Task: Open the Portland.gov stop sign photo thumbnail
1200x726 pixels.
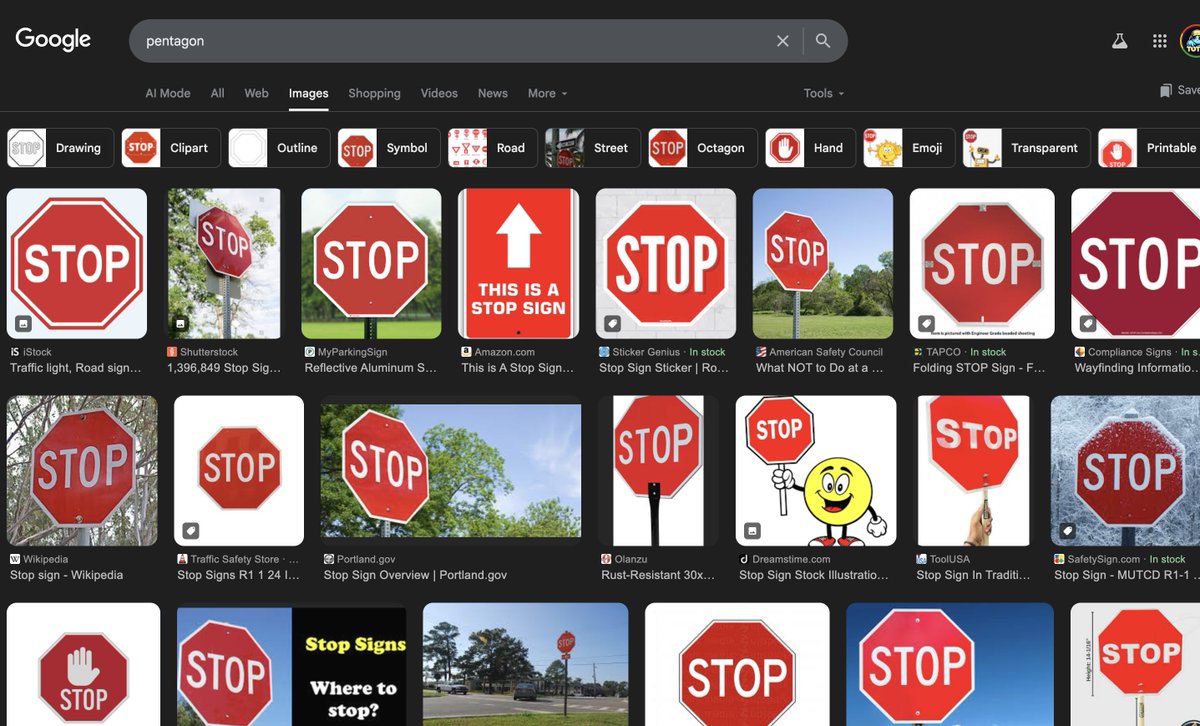Action: click(451, 471)
